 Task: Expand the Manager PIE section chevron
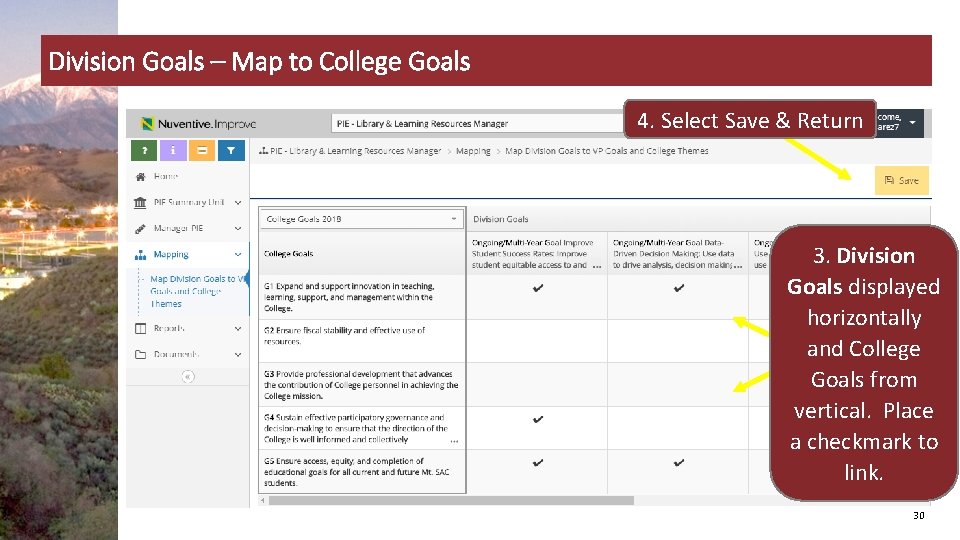(x=238, y=228)
